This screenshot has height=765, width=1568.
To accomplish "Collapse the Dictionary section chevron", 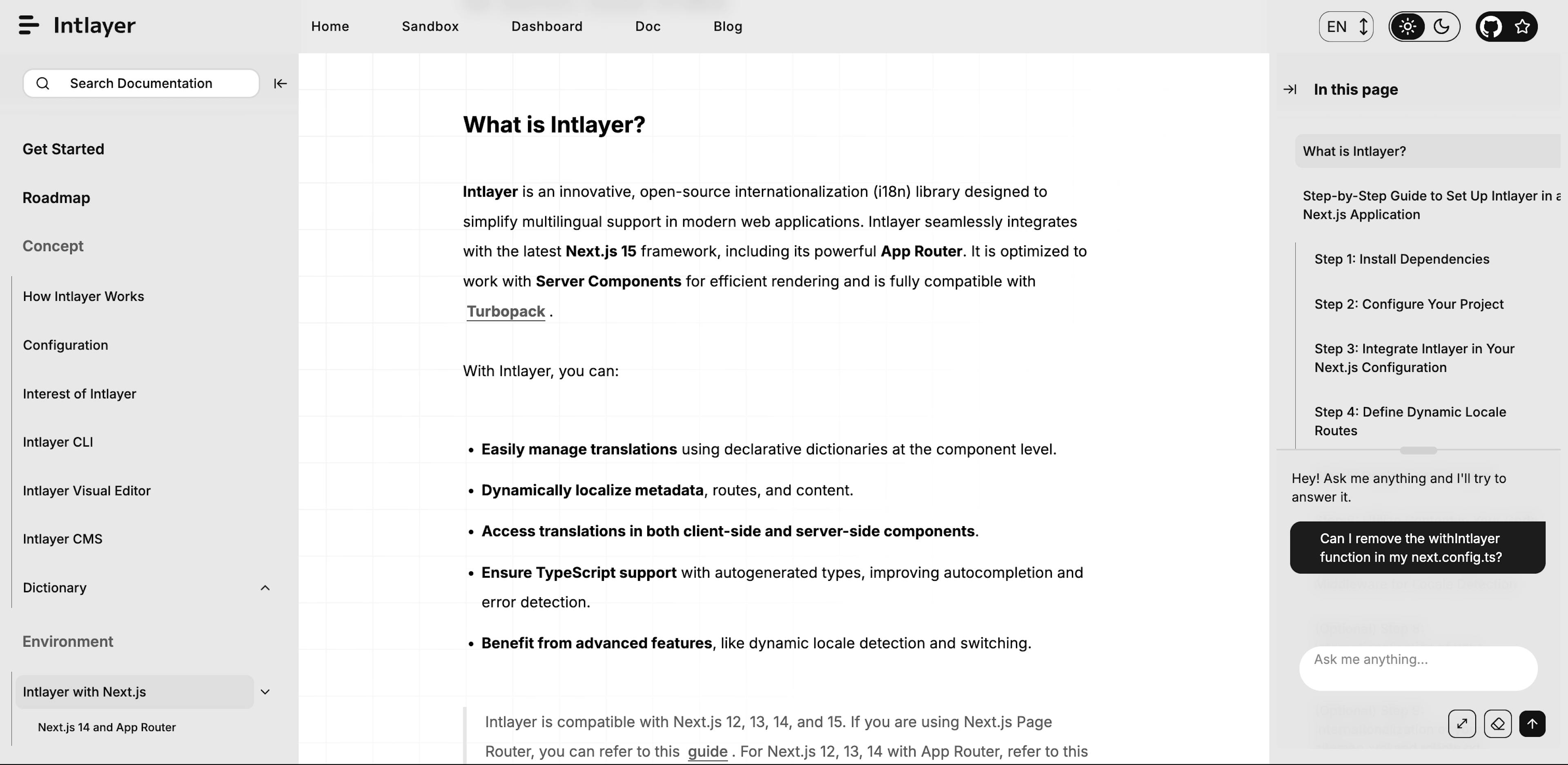I will pyautogui.click(x=265, y=588).
